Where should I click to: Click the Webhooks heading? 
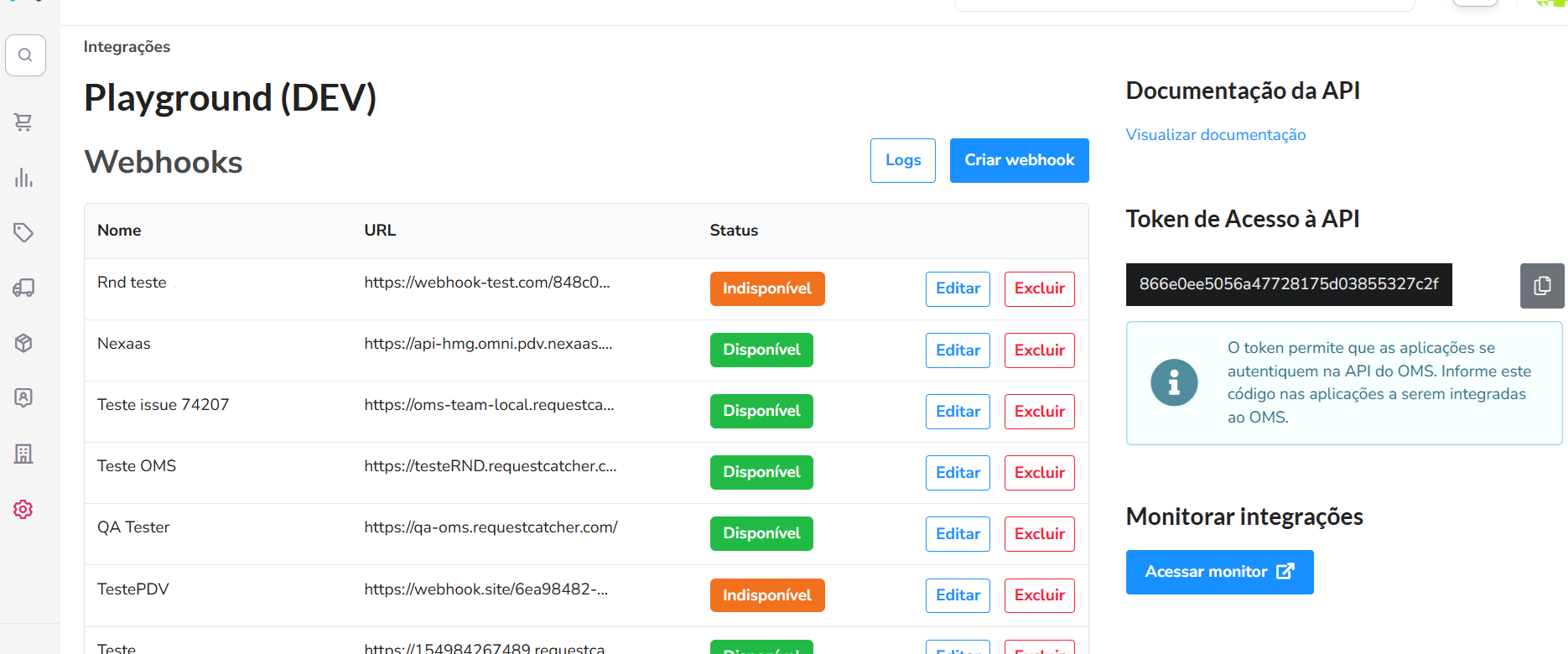pyautogui.click(x=164, y=162)
